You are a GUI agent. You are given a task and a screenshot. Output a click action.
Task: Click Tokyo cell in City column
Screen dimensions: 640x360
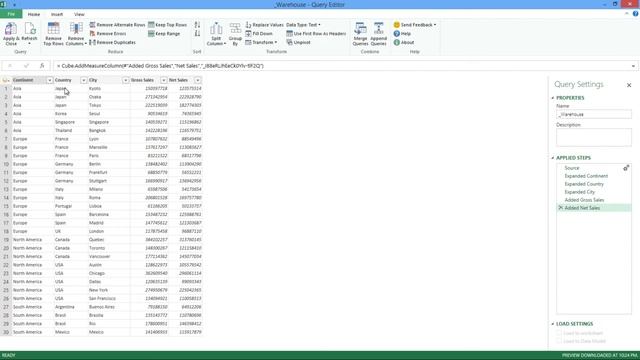[109, 105]
